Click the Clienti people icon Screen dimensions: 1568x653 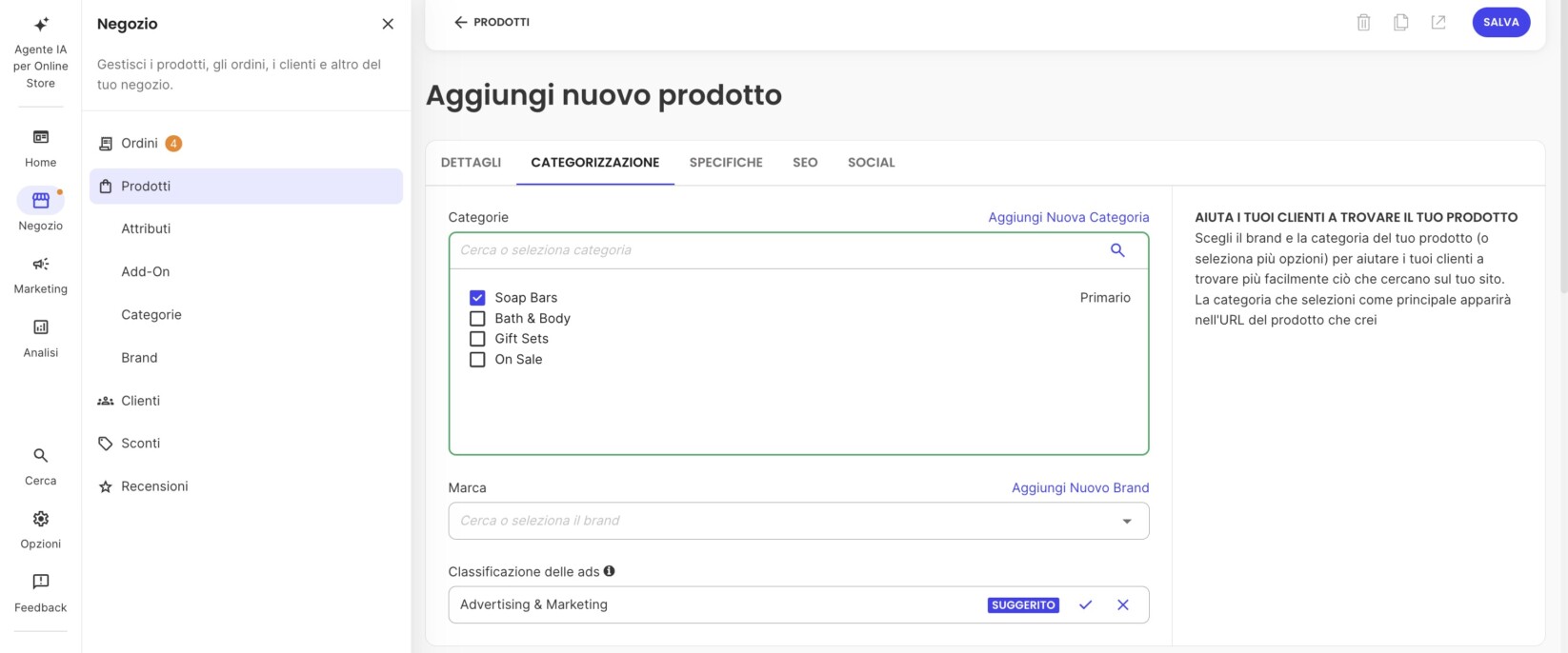tap(106, 401)
